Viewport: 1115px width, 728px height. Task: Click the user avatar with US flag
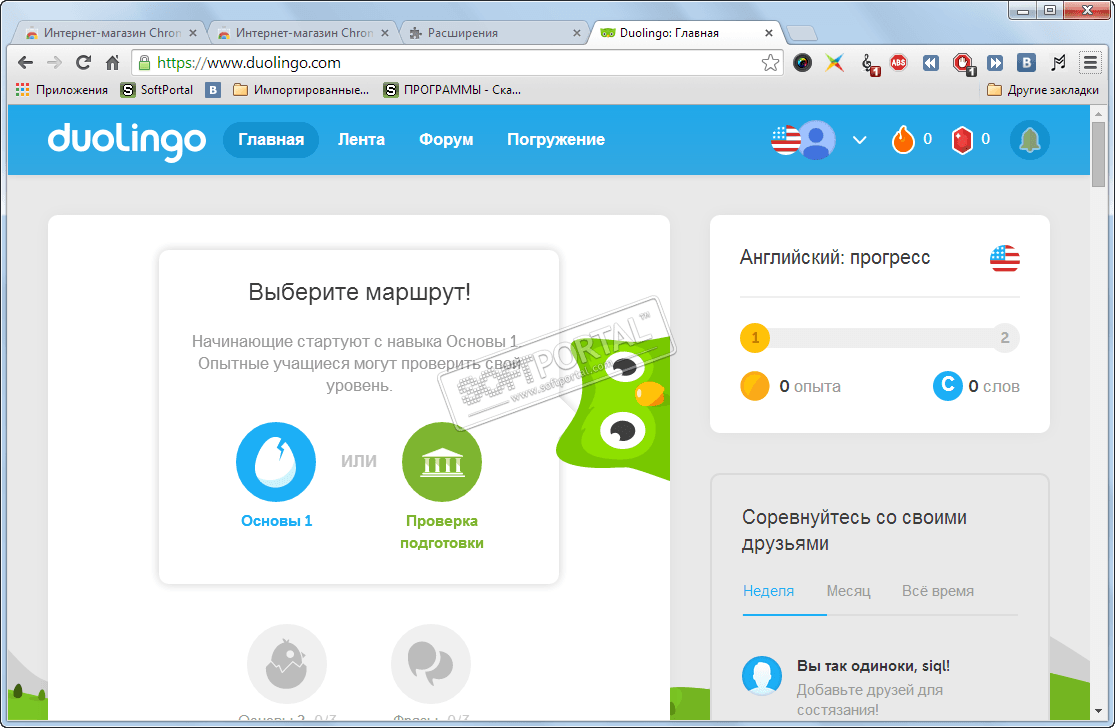(804, 139)
